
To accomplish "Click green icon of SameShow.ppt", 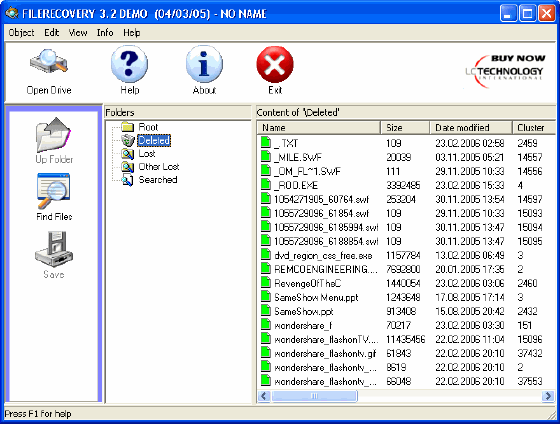I will pyautogui.click(x=265, y=311).
